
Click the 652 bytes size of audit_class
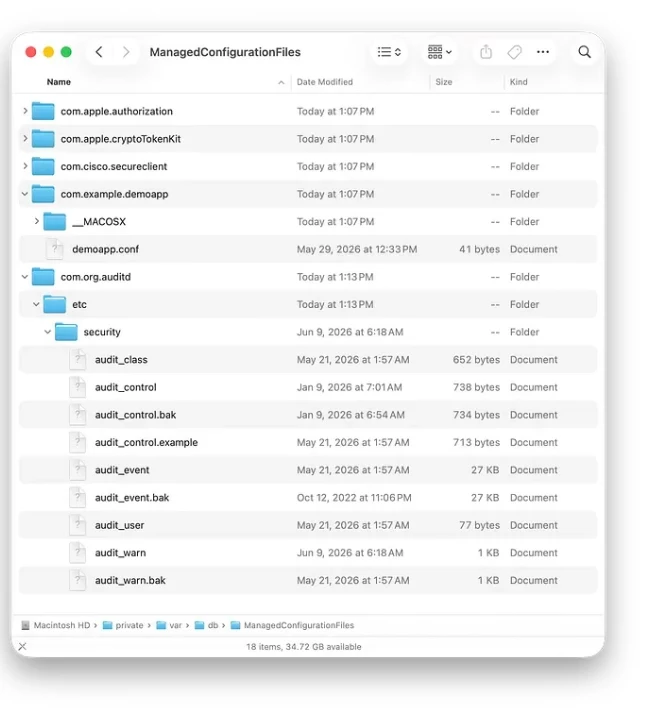pyautogui.click(x=476, y=360)
